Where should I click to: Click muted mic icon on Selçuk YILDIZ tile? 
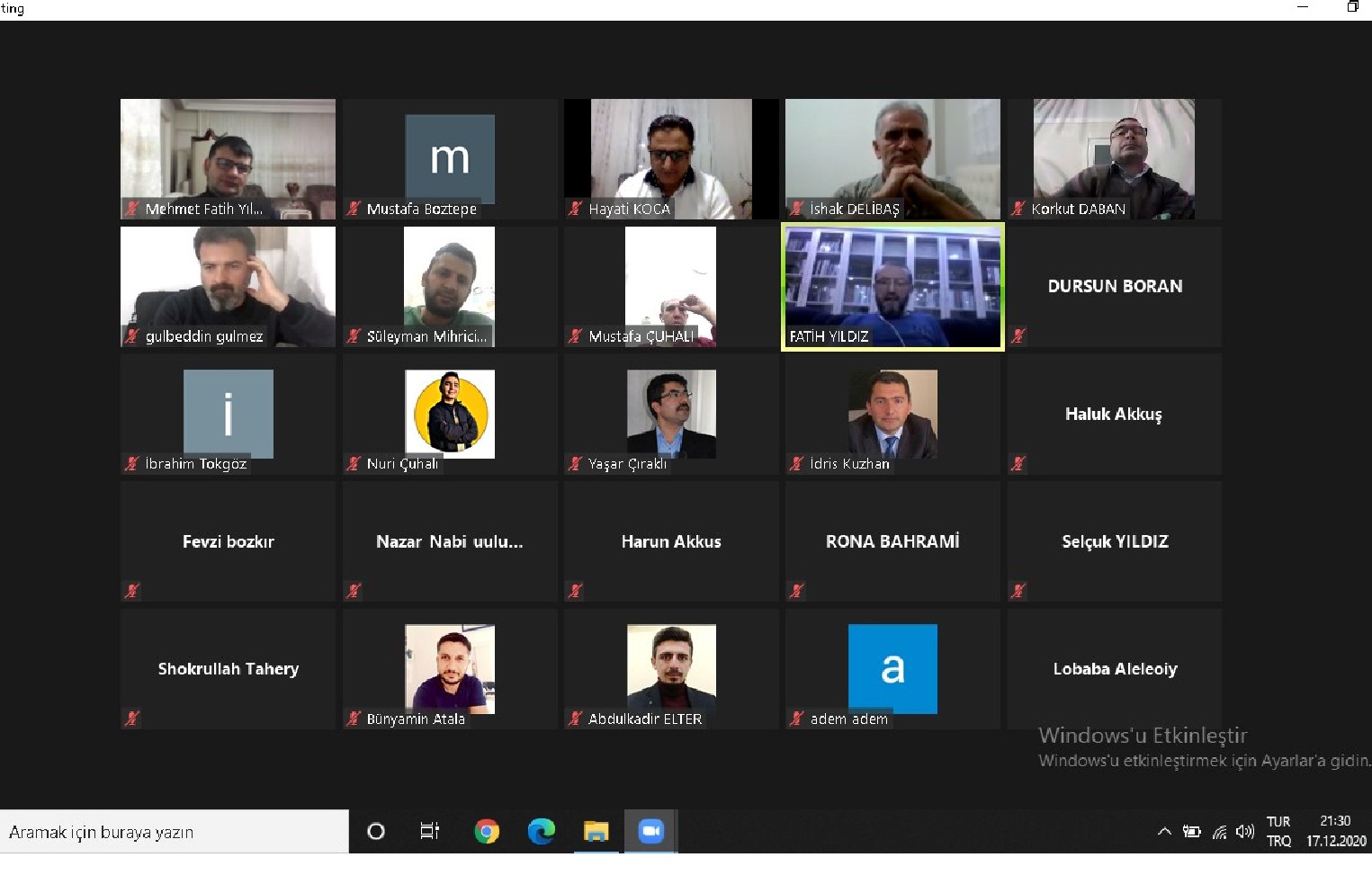click(x=1018, y=591)
